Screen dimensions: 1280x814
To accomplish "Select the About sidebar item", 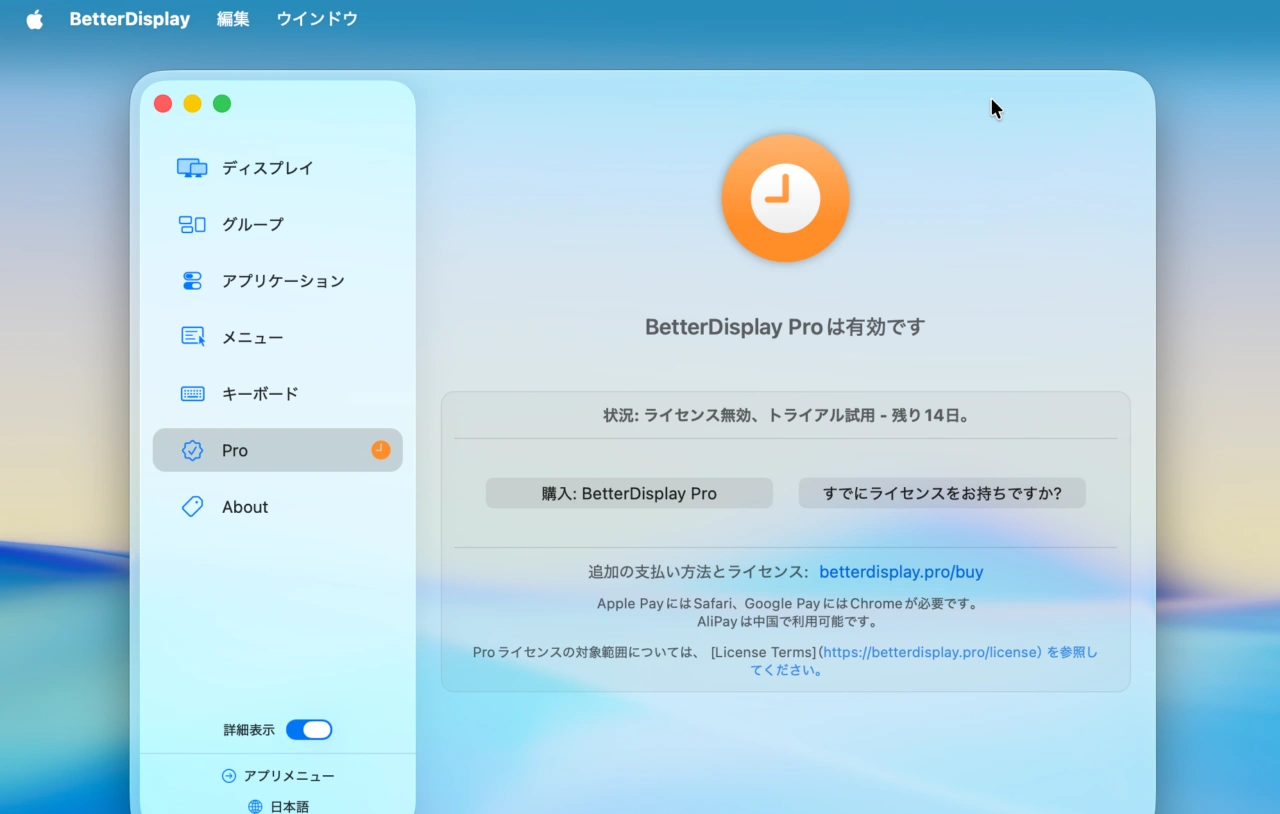I will coord(278,507).
